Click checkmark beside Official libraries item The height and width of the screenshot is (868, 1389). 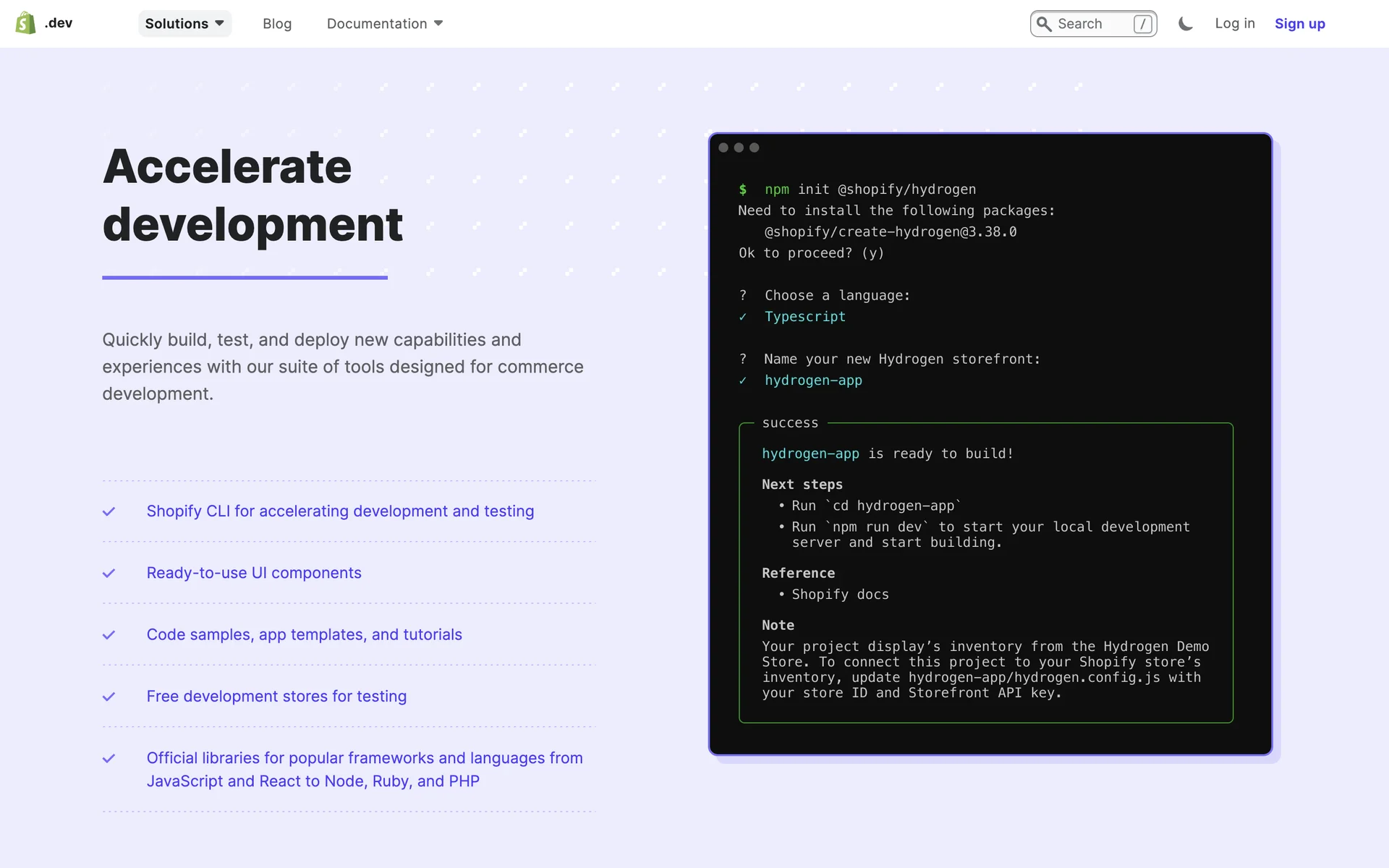point(109,758)
